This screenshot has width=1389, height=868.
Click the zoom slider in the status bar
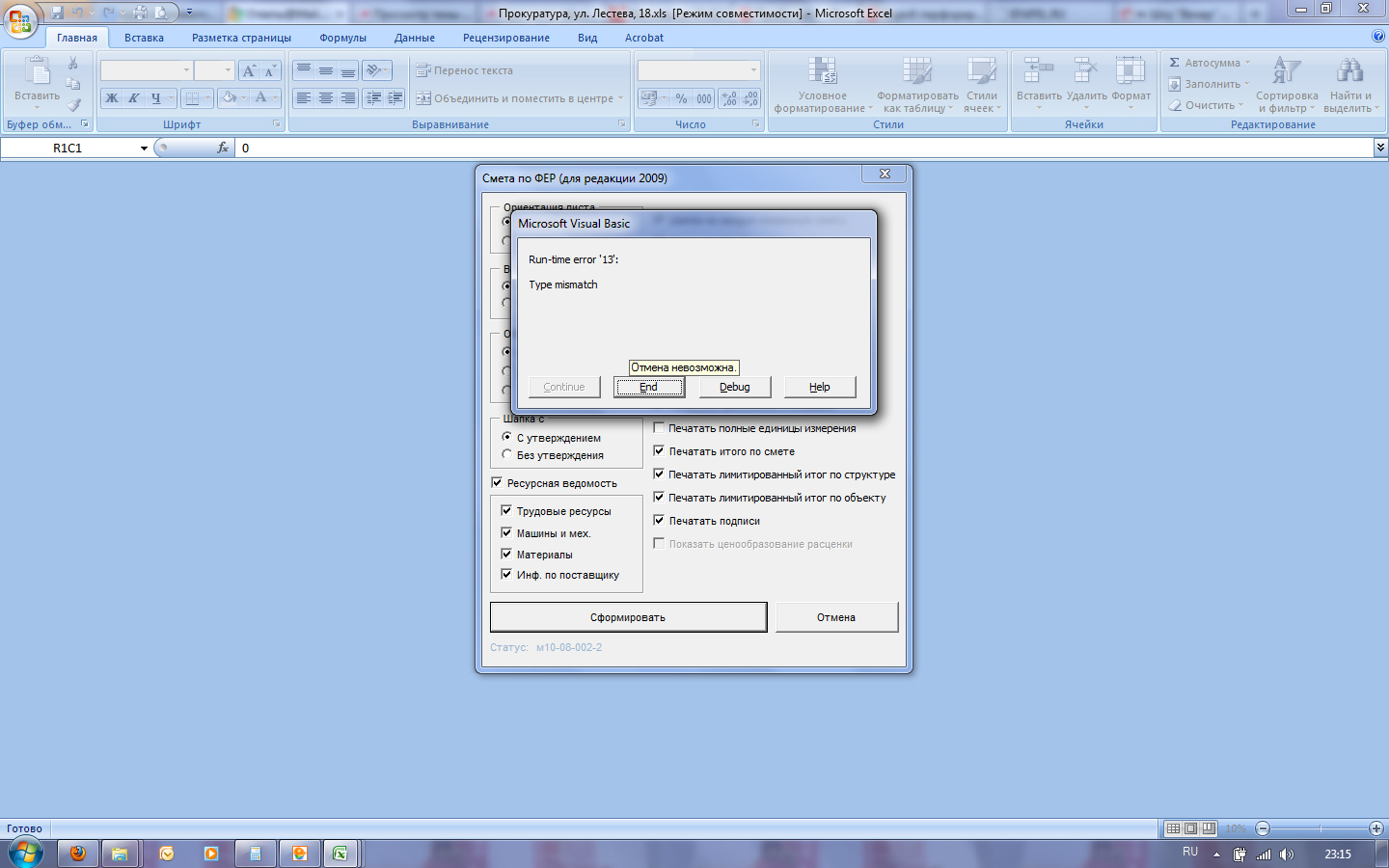point(1320,828)
